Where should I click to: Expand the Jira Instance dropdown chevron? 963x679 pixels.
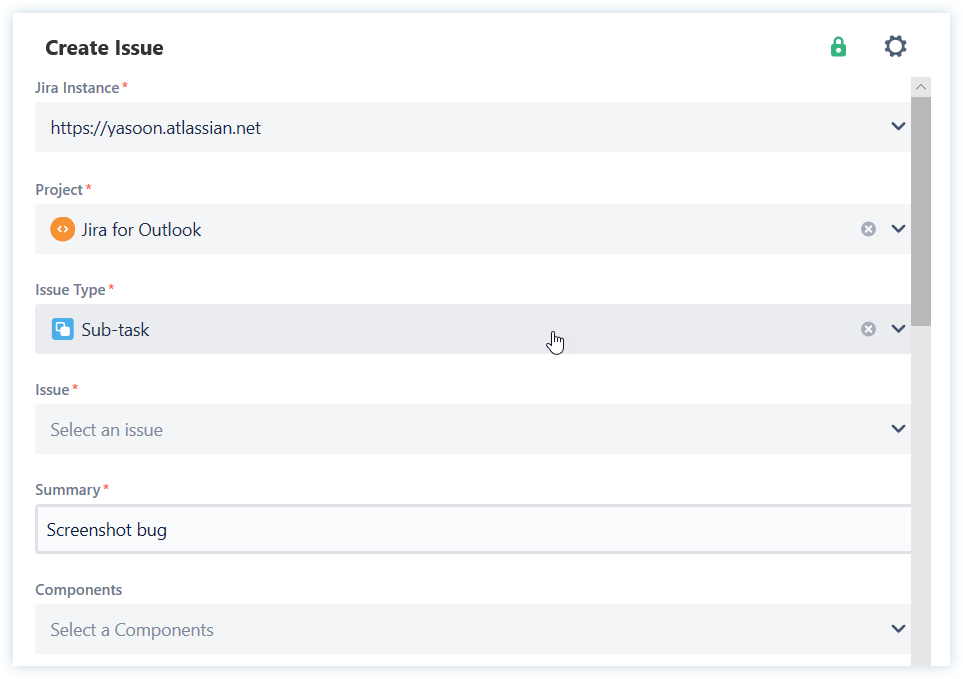click(x=898, y=127)
